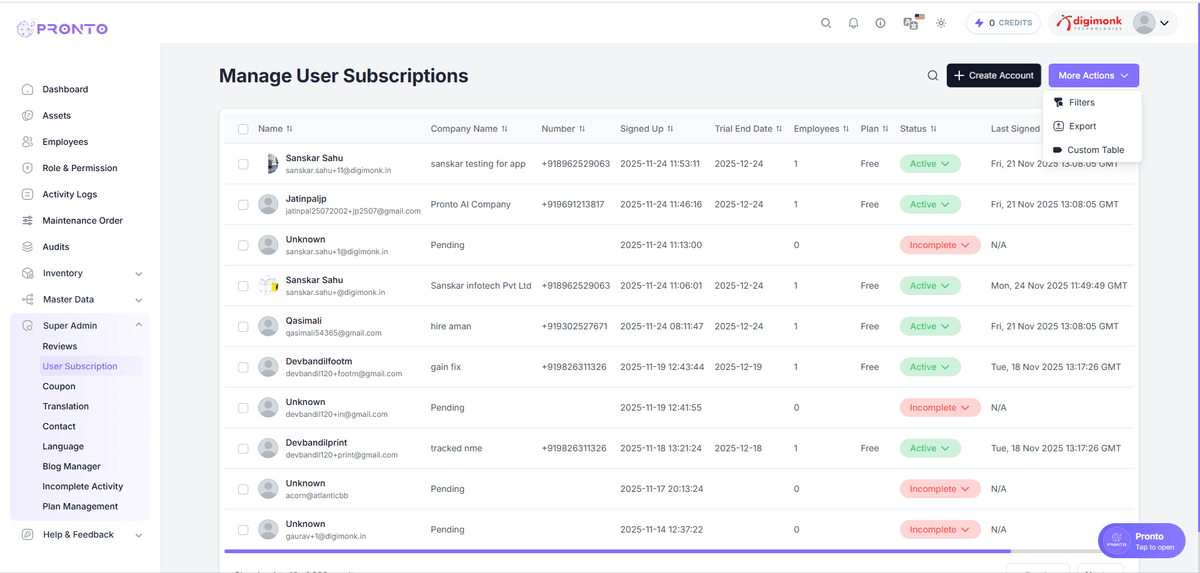Toggle the light/dark theme sun icon
Screen dimensions: 1200x573
pos(941,23)
